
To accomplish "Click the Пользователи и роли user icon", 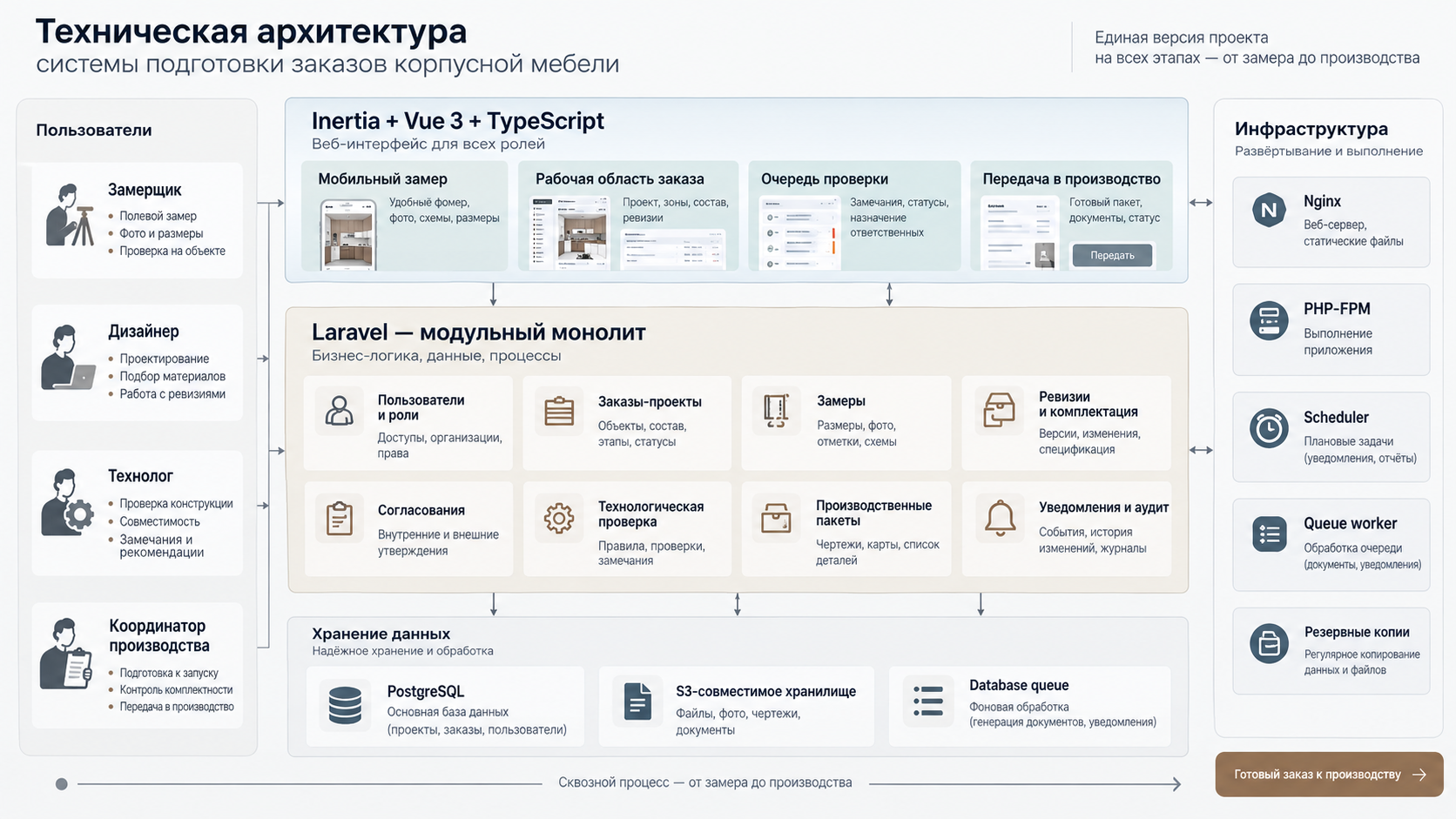I will 339,410.
